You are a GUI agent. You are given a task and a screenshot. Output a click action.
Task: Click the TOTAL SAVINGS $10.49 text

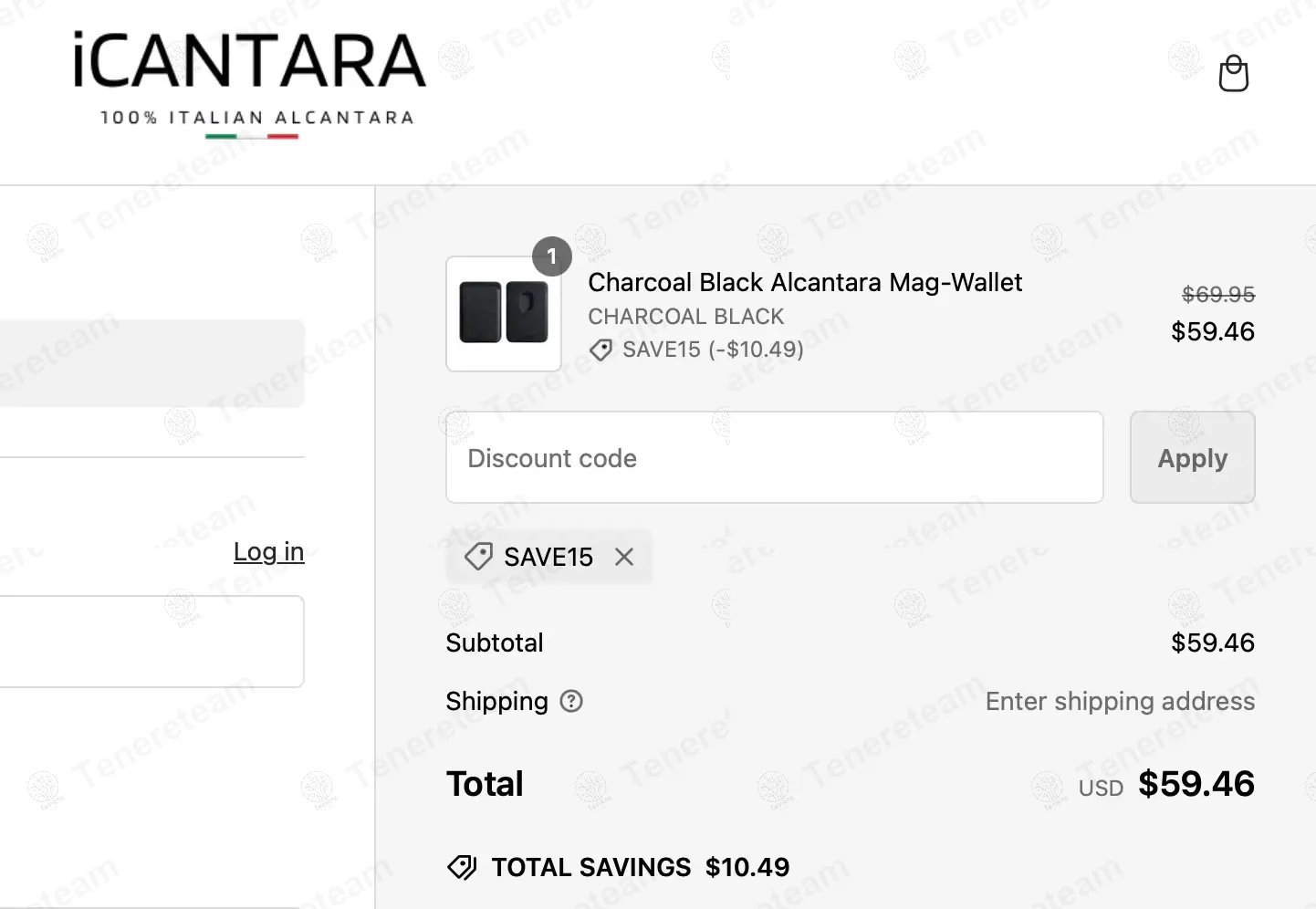(641, 867)
